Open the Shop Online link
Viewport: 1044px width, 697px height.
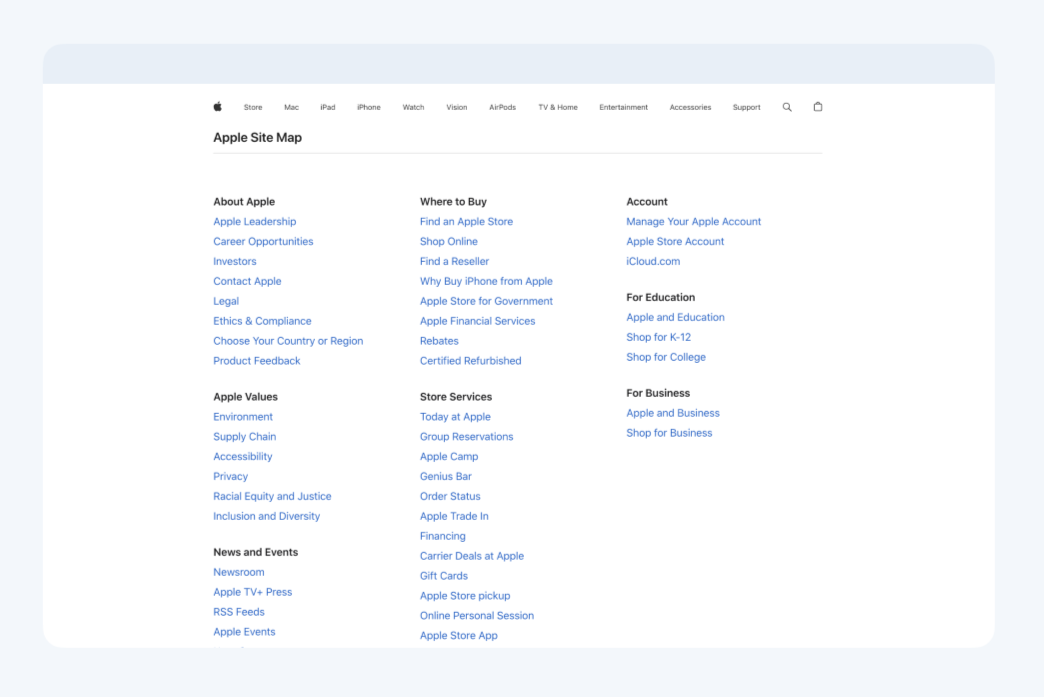(449, 242)
